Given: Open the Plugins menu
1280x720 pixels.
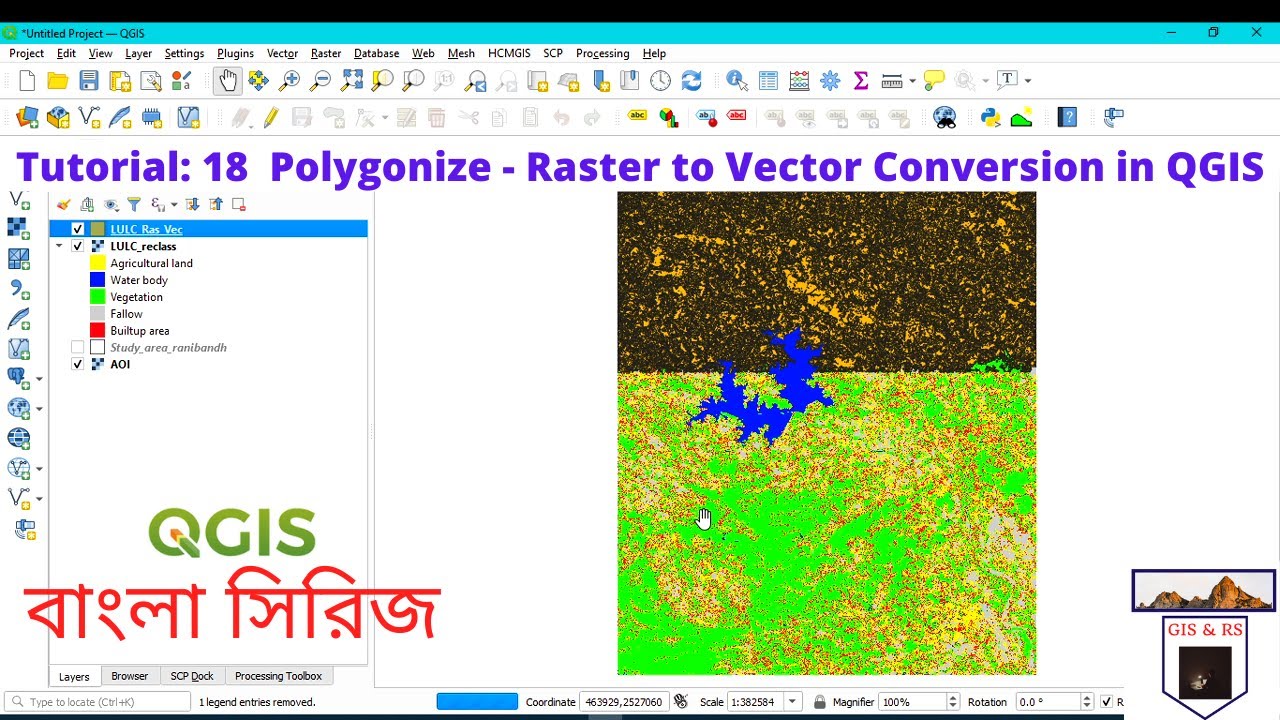Looking at the screenshot, I should (x=235, y=53).
